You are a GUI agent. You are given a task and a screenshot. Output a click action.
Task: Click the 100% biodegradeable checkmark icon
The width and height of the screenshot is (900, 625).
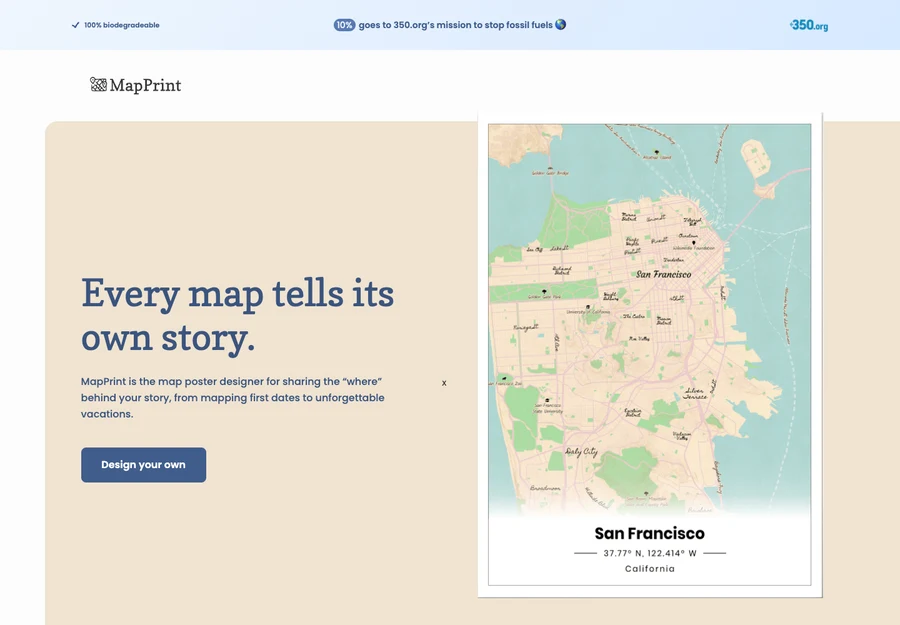click(x=75, y=25)
